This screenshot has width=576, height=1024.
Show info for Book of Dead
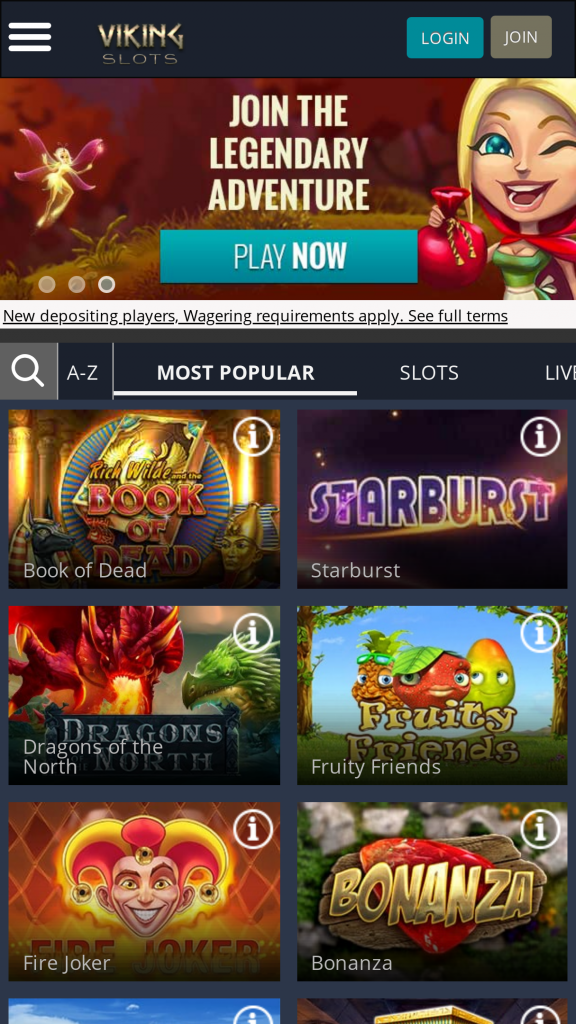[x=253, y=436]
